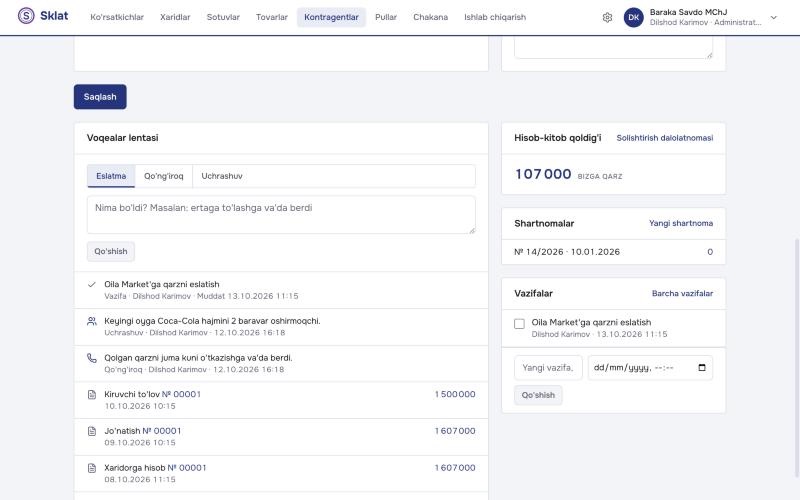Click the task date and time field
Viewport: 800px width, 500px height.
click(650, 368)
